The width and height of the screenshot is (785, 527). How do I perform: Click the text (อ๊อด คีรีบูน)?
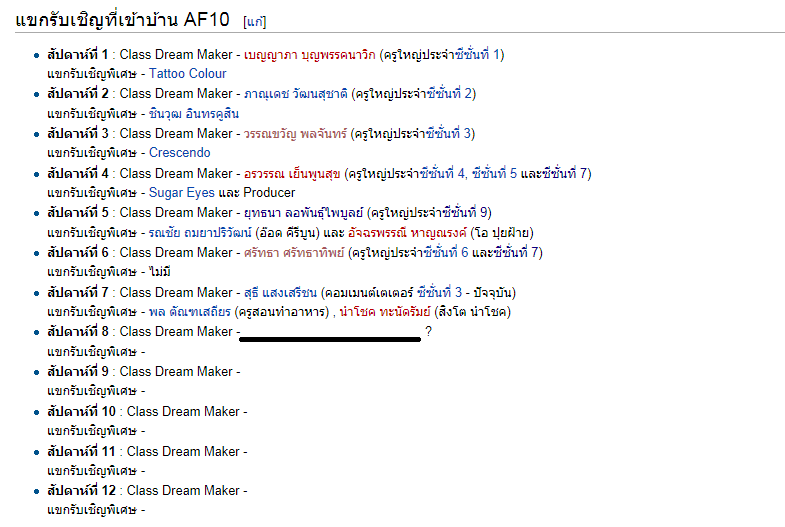287,233
